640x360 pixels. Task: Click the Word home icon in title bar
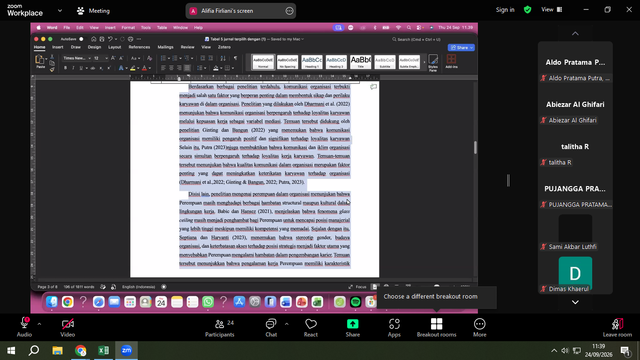tap(93, 39)
